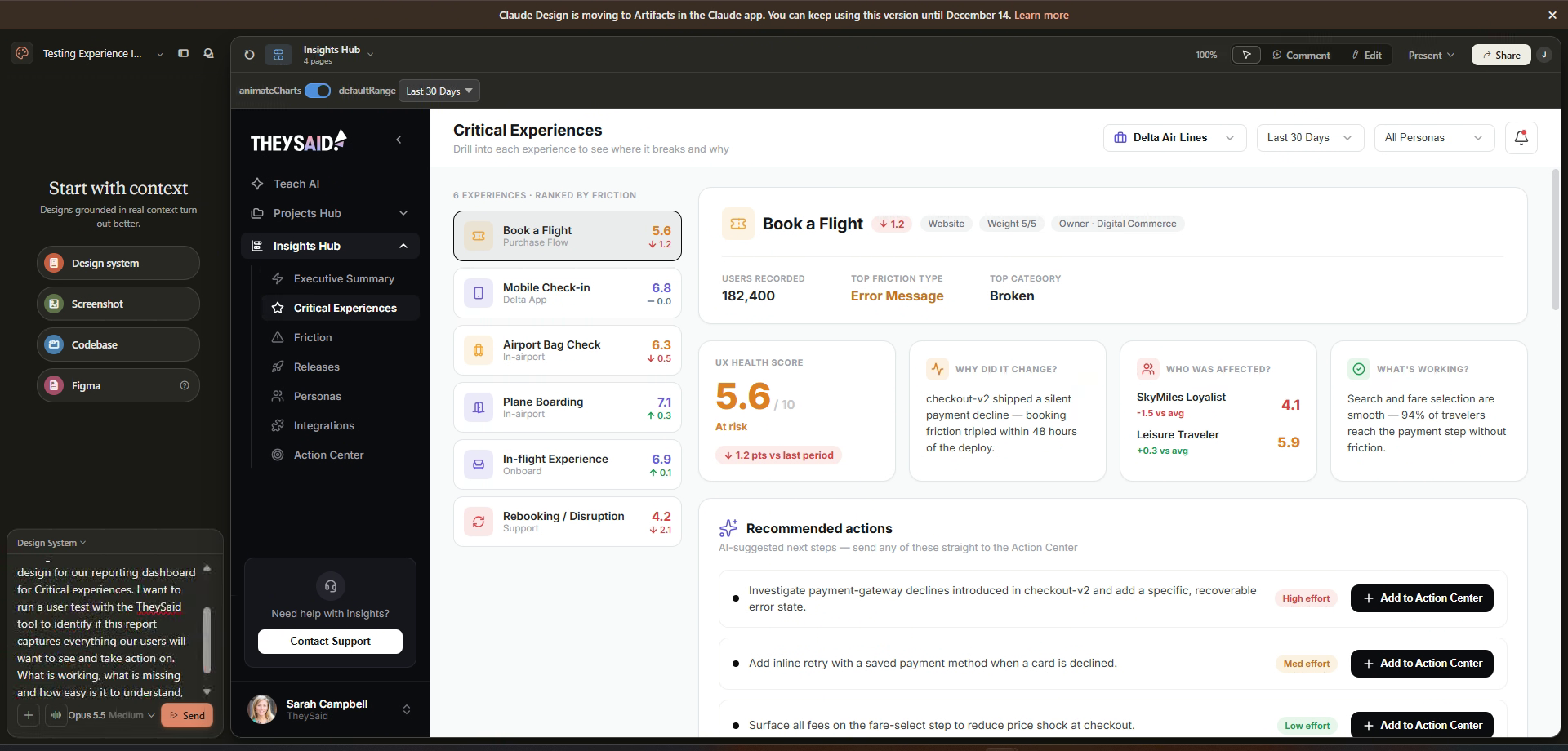Open the chat history icon beside the panel icon
Viewport: 1568px width, 751px height.
(x=209, y=53)
